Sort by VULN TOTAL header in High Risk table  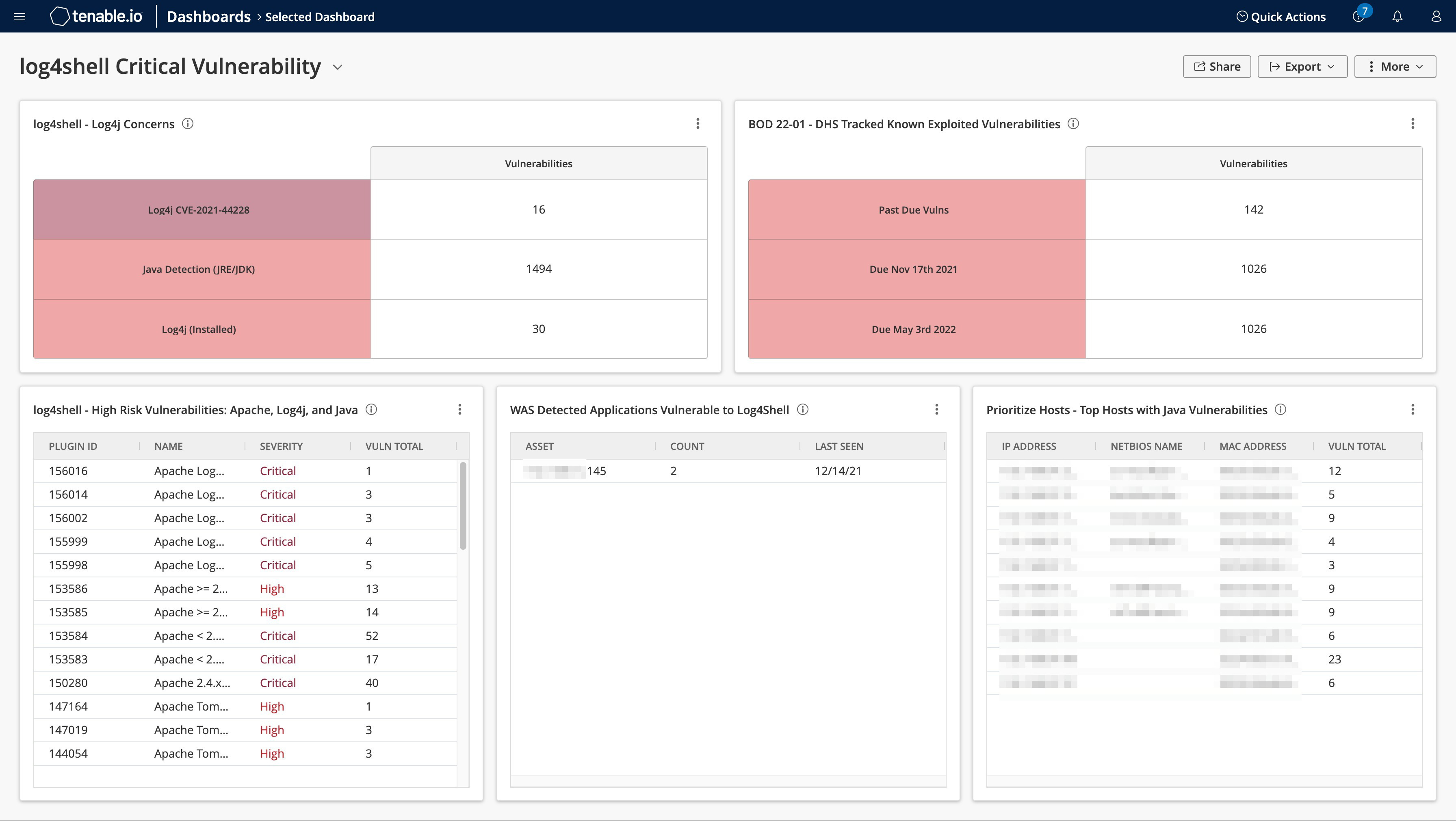coord(394,446)
